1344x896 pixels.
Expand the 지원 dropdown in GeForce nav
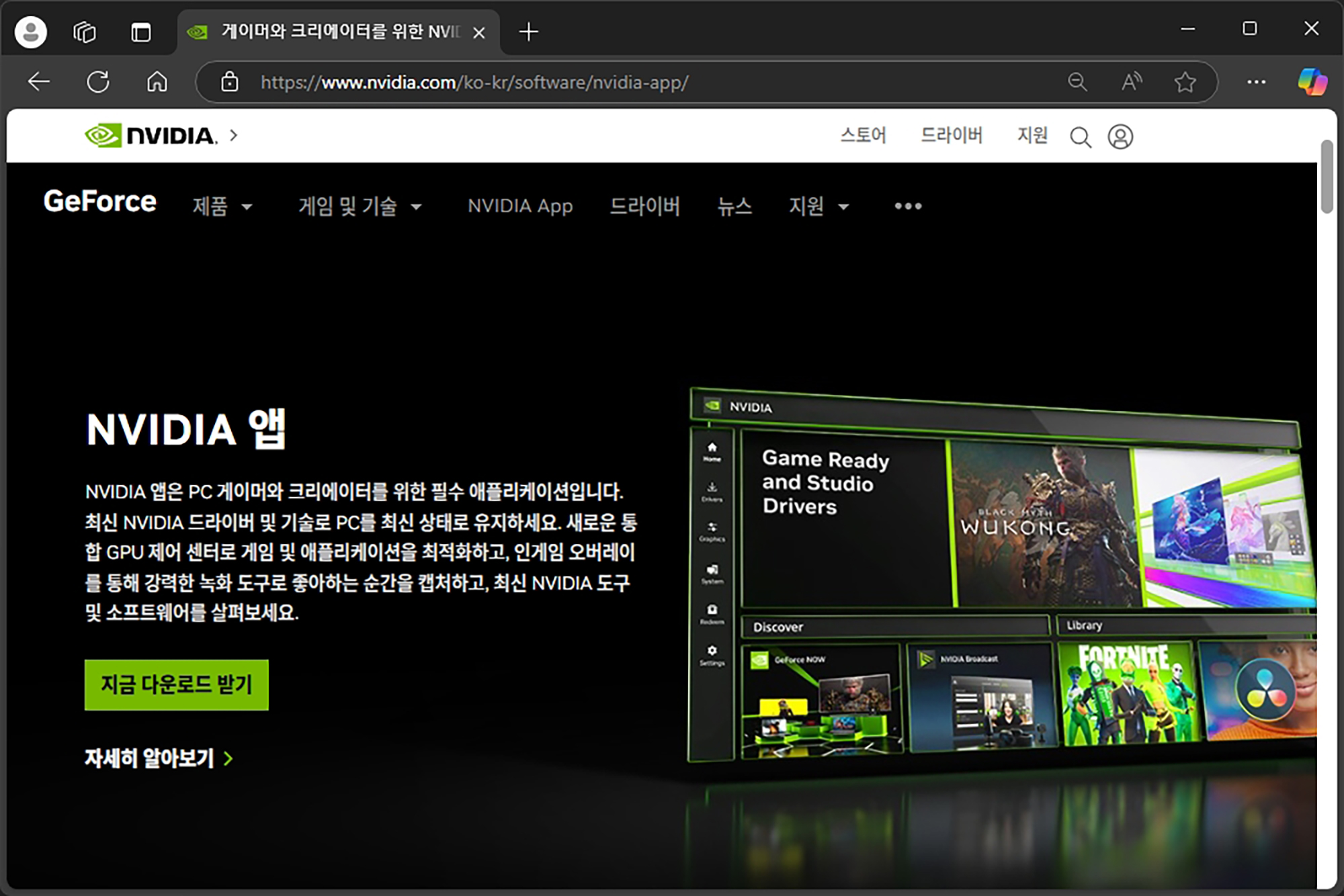coord(818,206)
